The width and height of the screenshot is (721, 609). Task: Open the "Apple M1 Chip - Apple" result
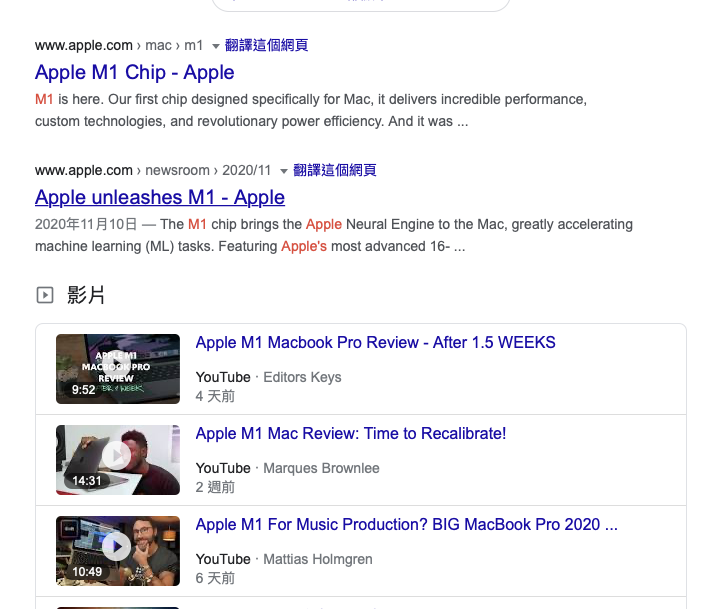pyautogui.click(x=134, y=72)
